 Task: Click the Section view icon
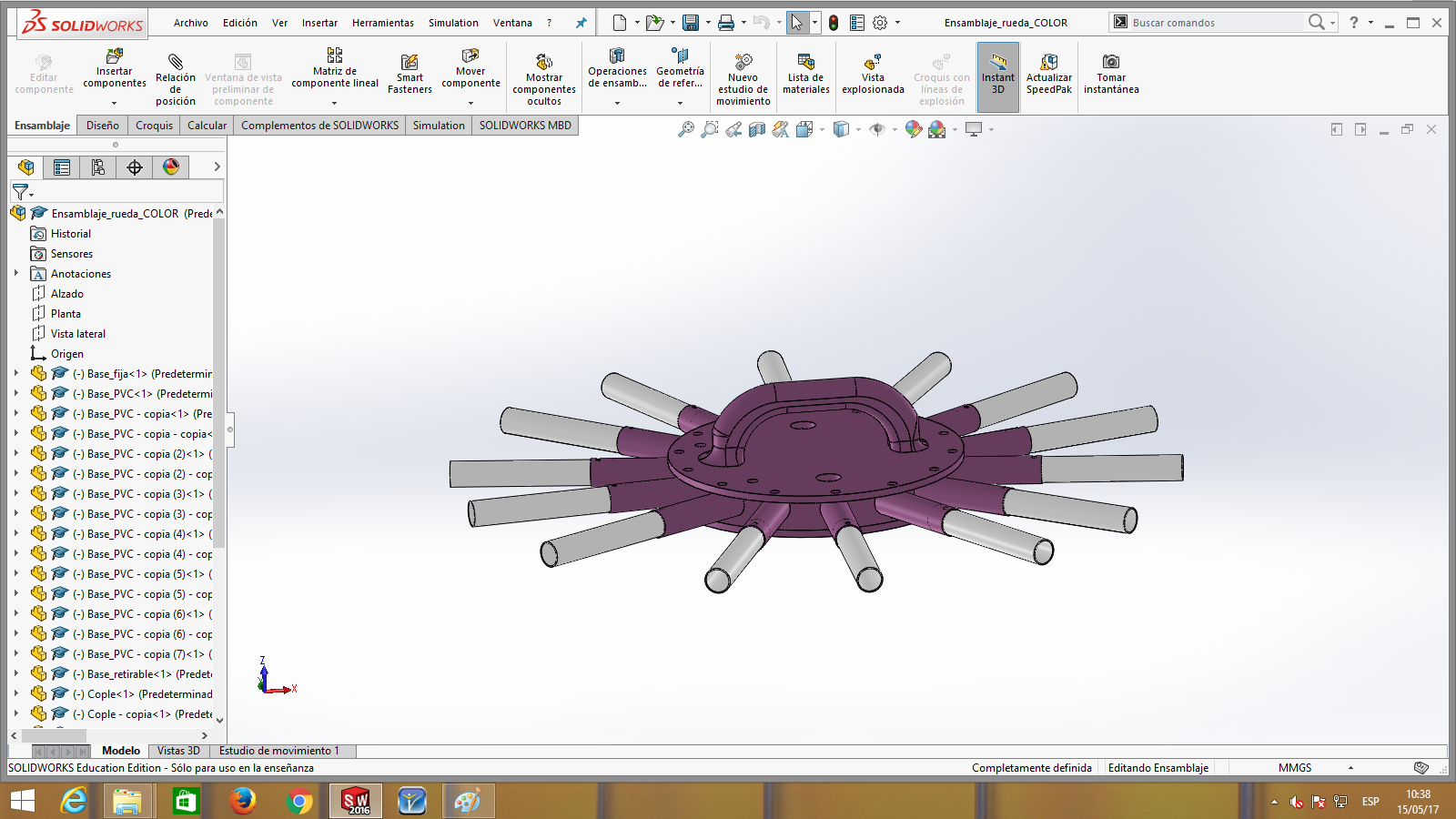coord(757,130)
